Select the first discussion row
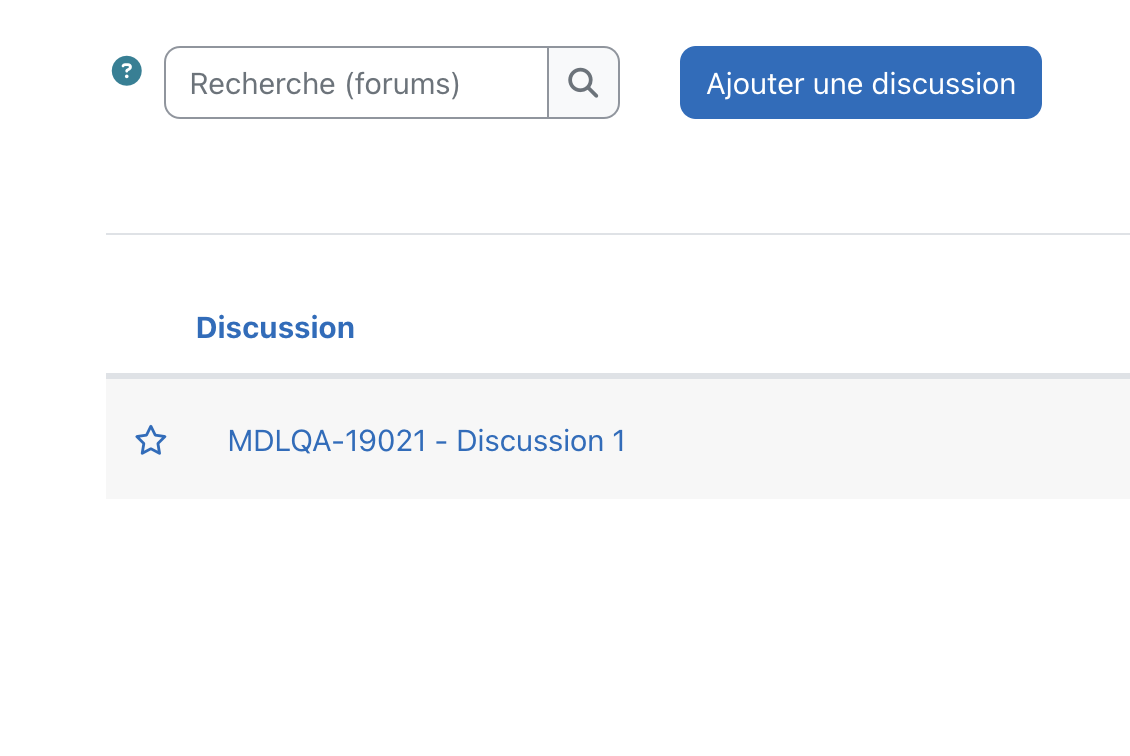1130x756 pixels. click(618, 439)
